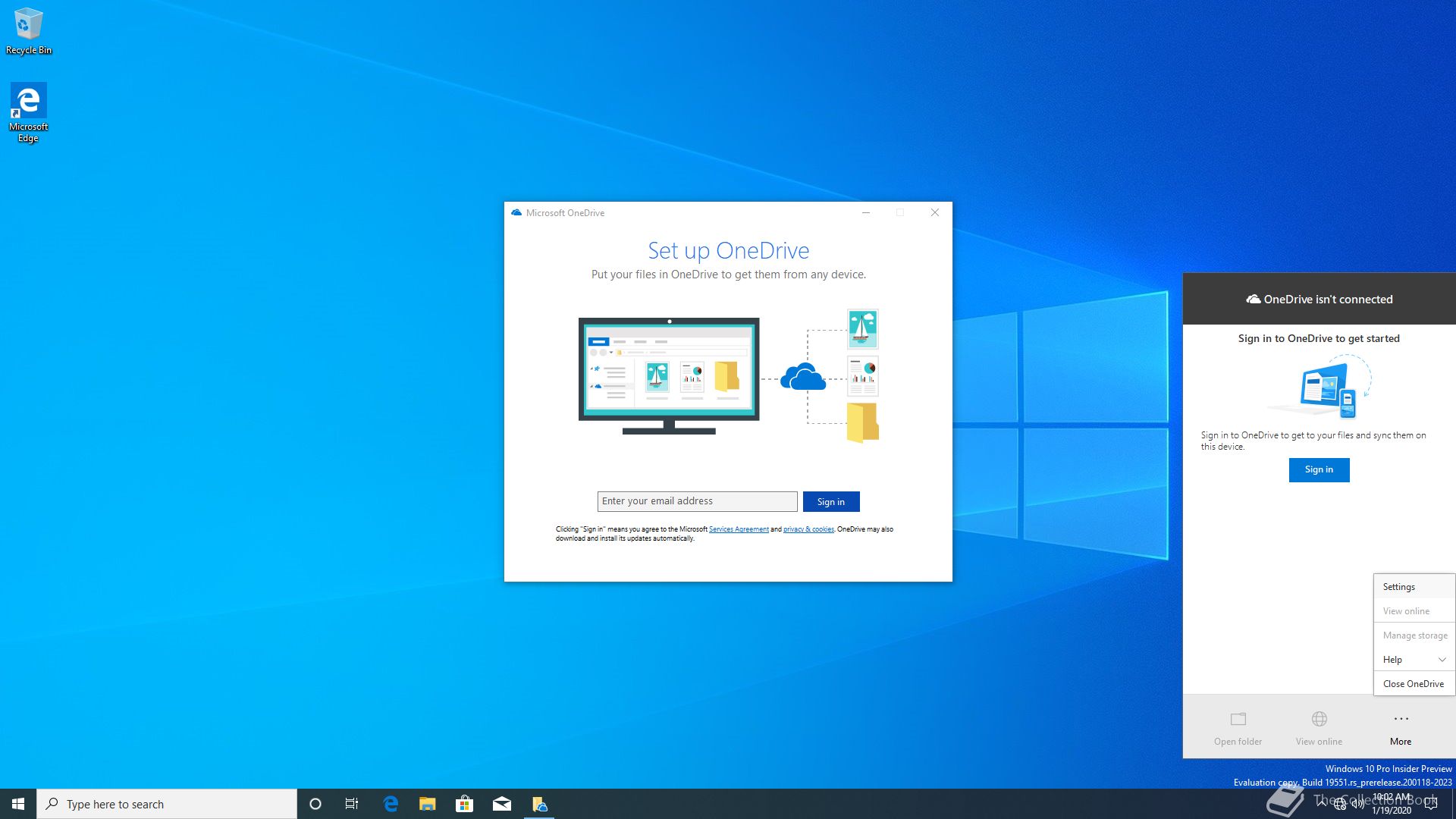
Task: Click Sign in in the OneDrive flyout panel
Action: pos(1319,469)
